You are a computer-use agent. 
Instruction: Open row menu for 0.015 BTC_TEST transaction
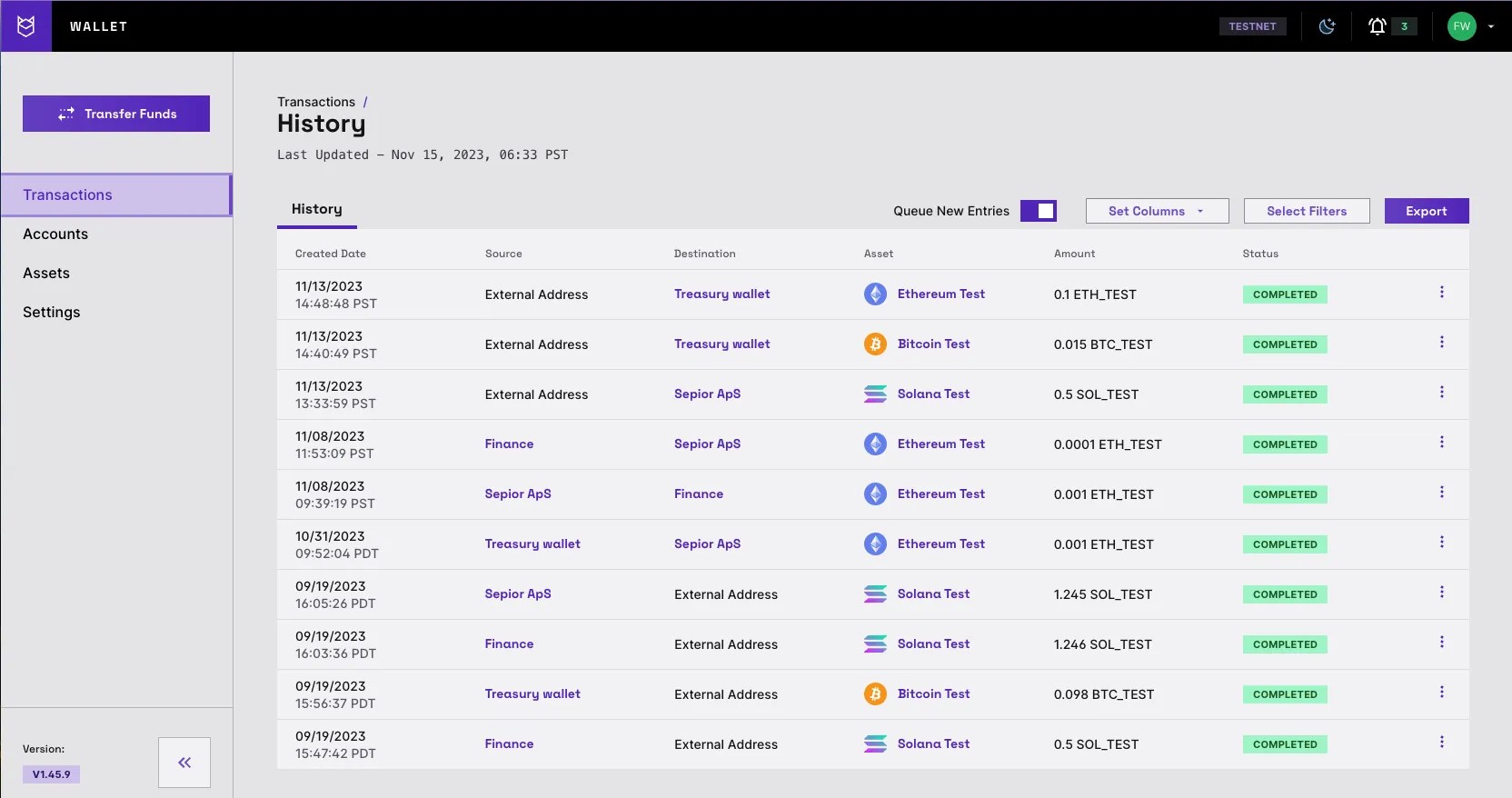click(x=1441, y=342)
